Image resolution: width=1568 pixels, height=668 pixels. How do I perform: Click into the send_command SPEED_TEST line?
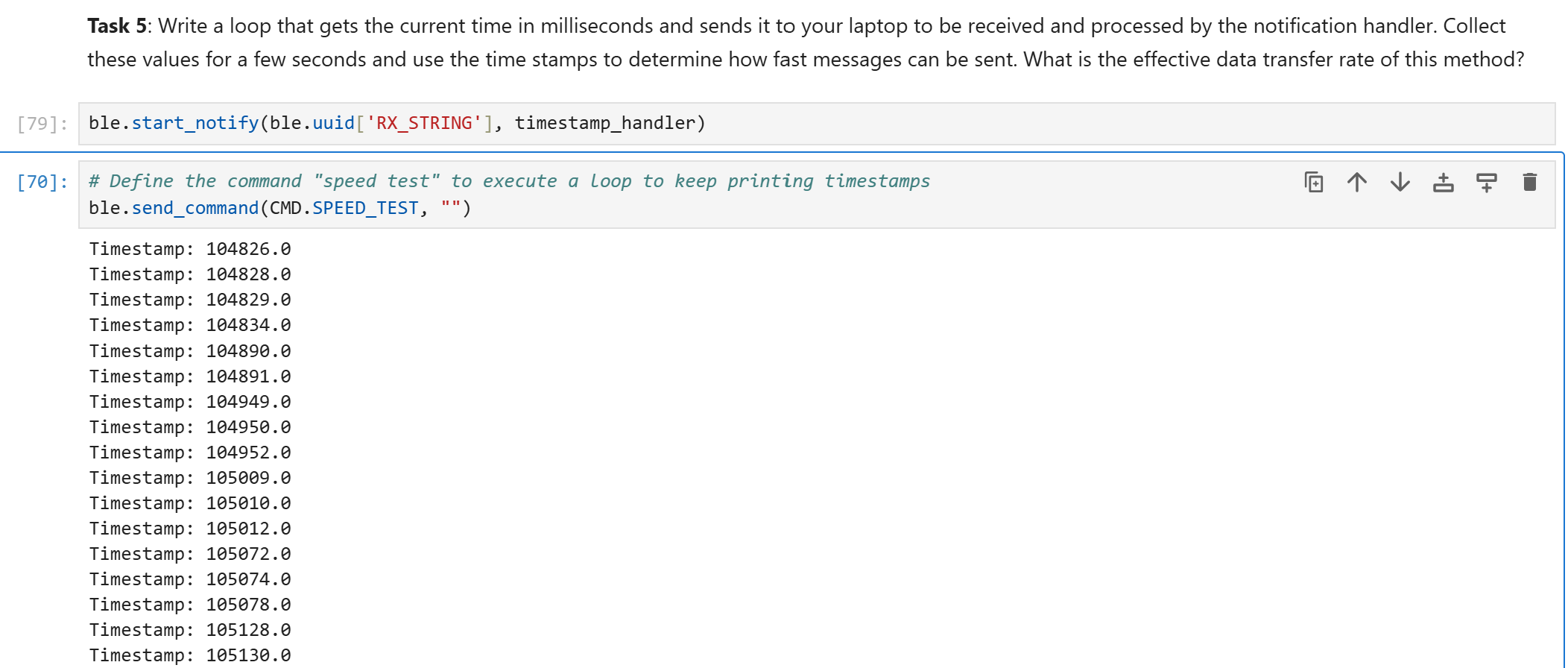280,208
